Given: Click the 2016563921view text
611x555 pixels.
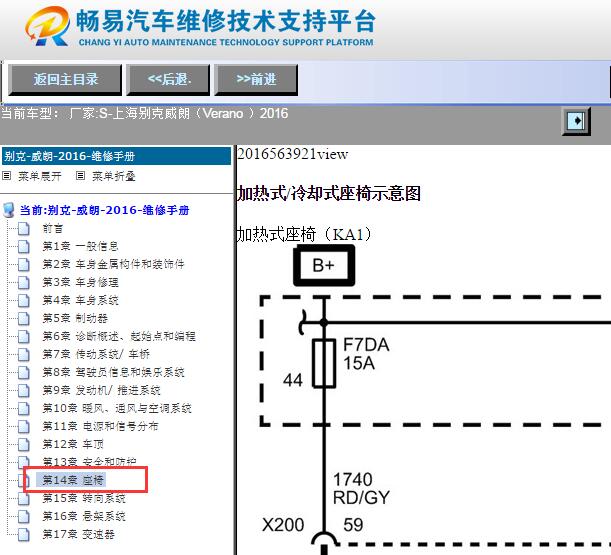Looking at the screenshot, I should (293, 154).
